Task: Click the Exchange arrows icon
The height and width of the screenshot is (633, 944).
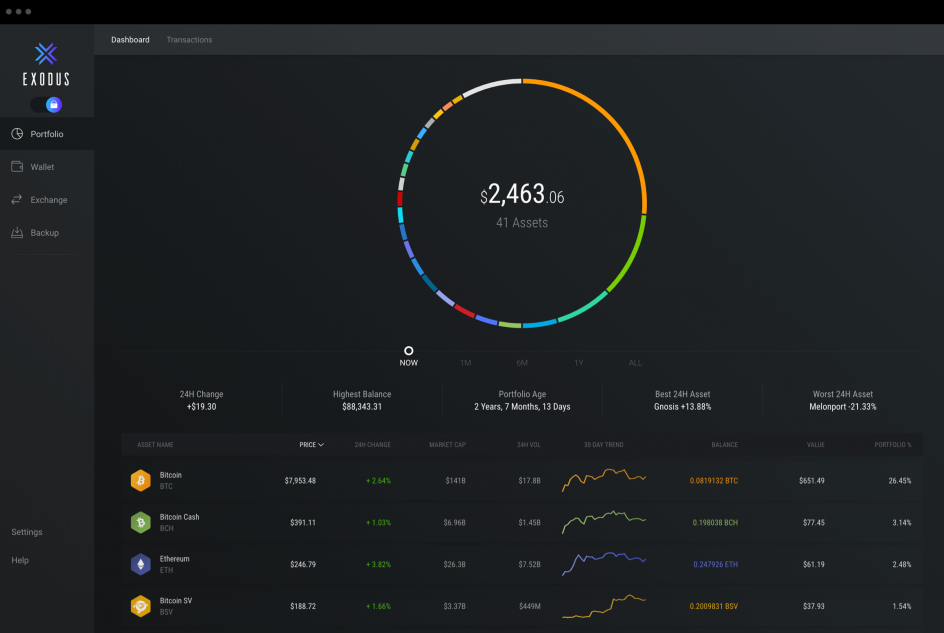Action: [17, 199]
